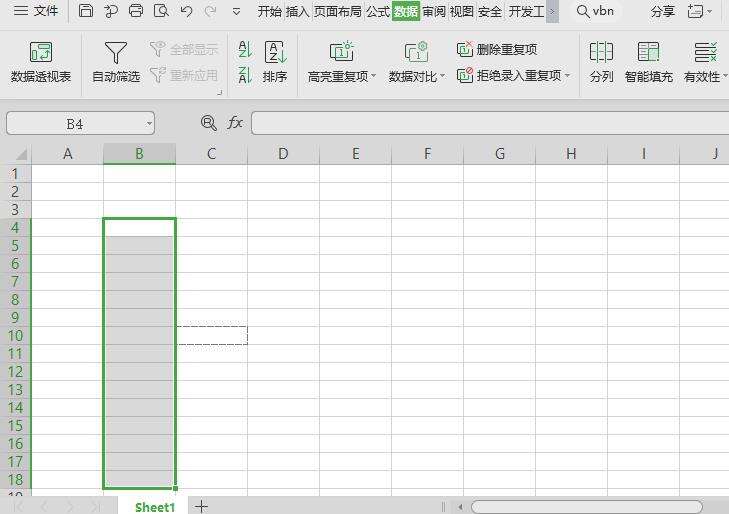Click the Print icon
The width and height of the screenshot is (729, 514).
click(x=136, y=11)
